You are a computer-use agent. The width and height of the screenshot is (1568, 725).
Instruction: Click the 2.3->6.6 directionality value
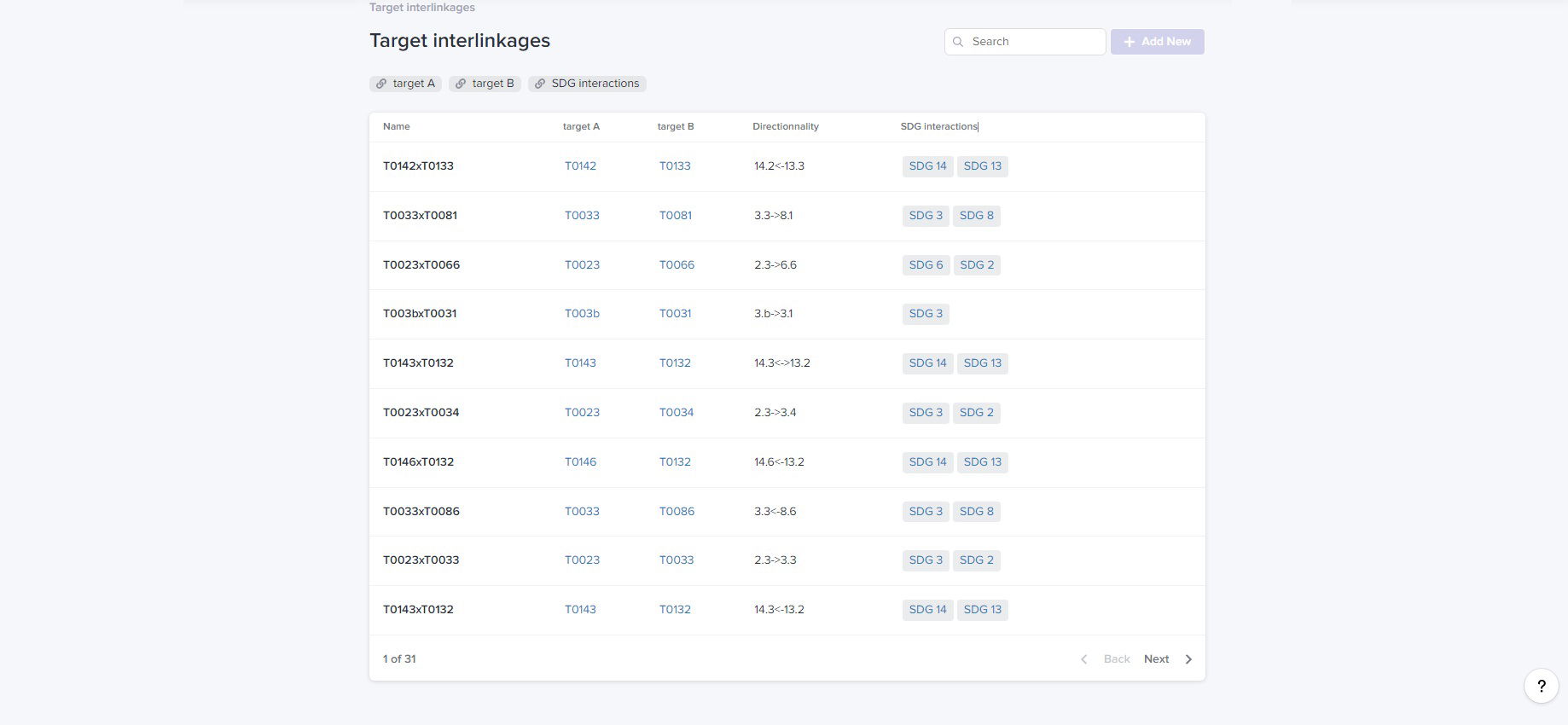[775, 265]
